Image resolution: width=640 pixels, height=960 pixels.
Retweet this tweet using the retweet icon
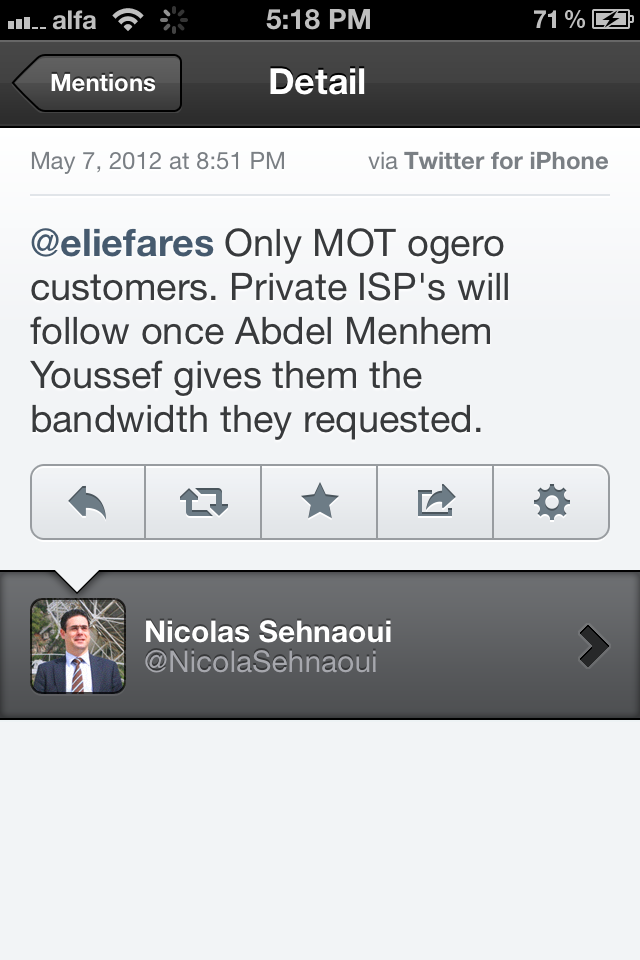tap(204, 502)
